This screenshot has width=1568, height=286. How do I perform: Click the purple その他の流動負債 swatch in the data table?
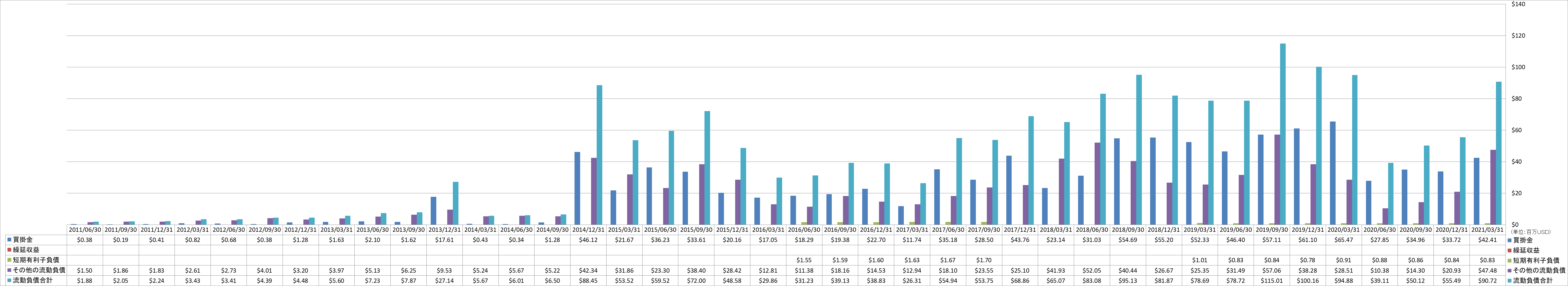coord(10,270)
